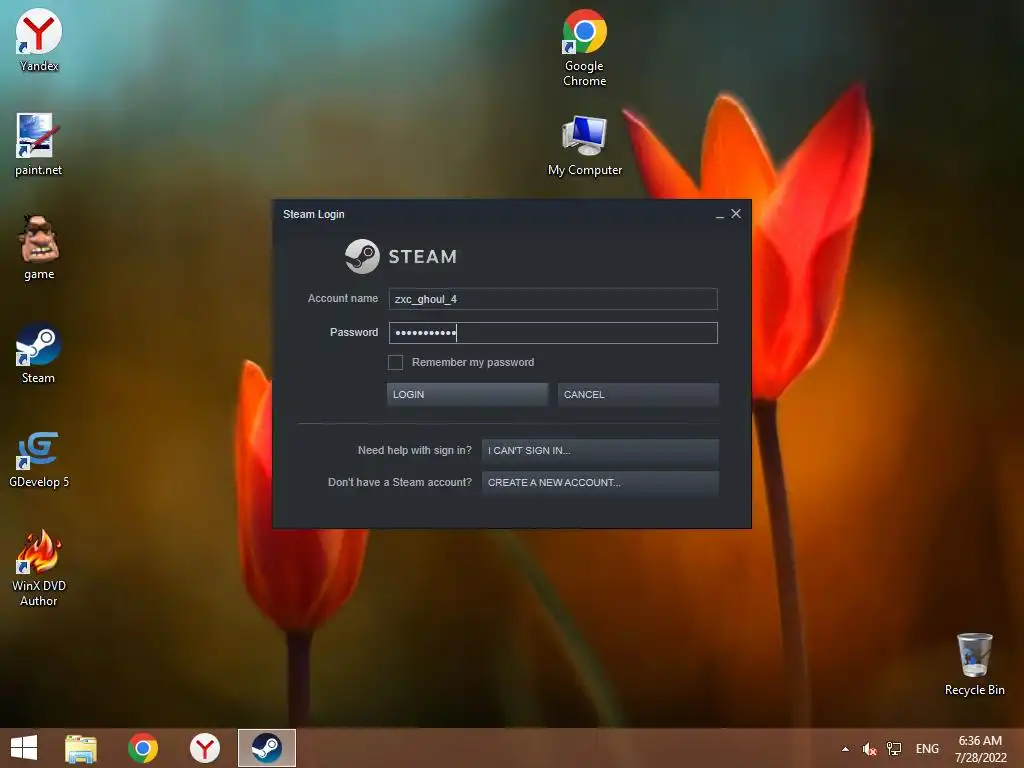Click I CAN'T SIGN IN button
1024x768 pixels.
pos(600,451)
